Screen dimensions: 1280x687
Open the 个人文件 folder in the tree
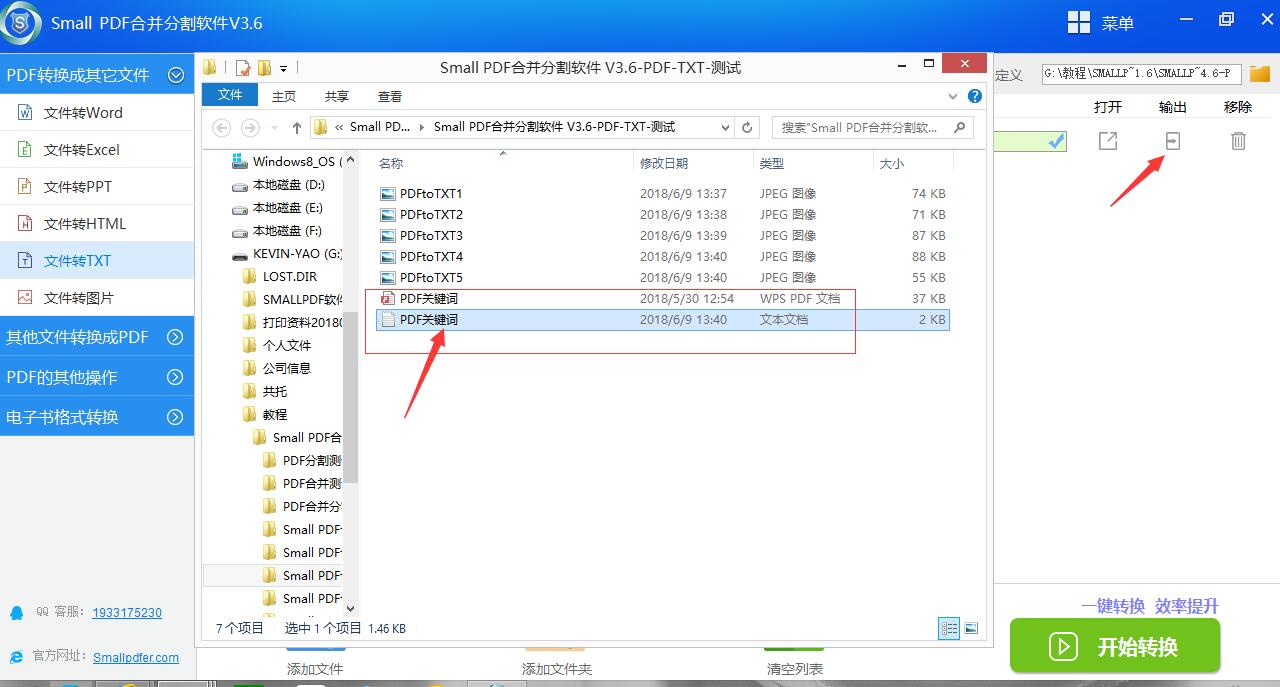(278, 345)
